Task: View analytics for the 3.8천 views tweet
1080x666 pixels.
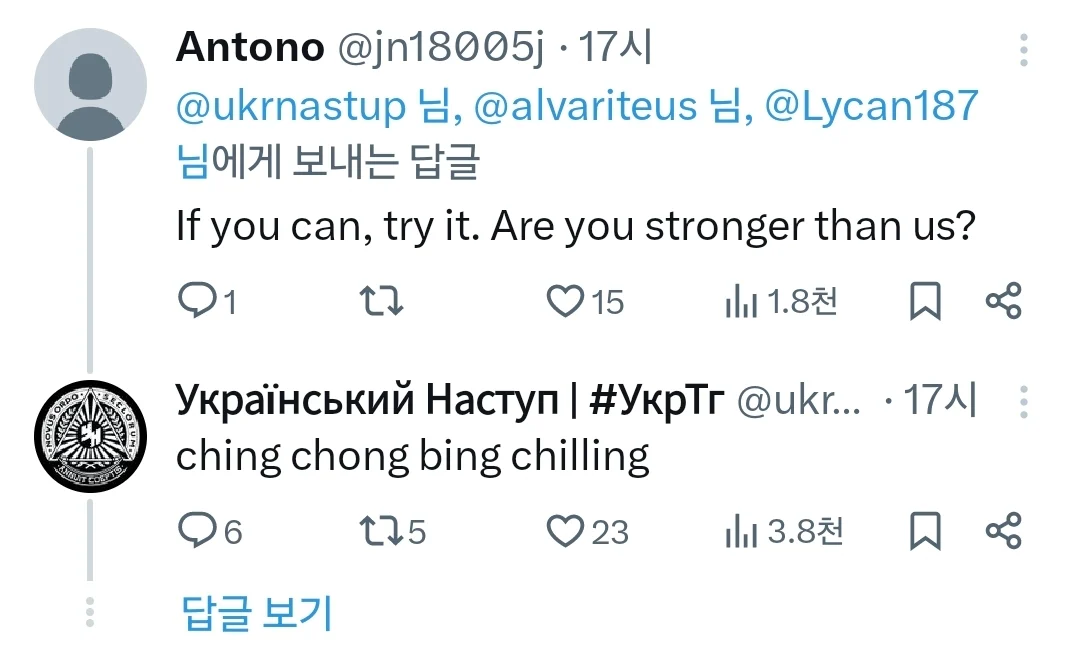Action: 784,531
